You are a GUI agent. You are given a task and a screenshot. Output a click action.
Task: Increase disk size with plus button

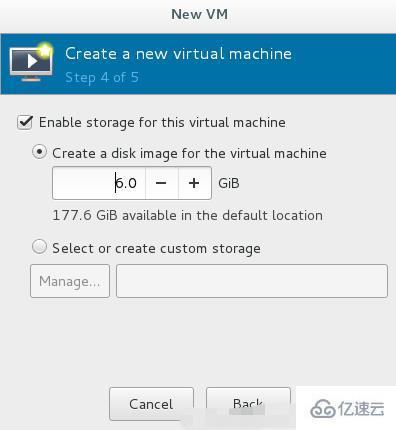194,183
